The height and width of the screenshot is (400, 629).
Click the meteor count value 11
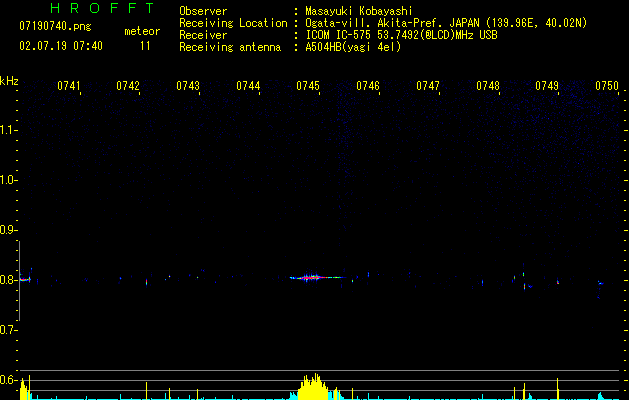145,46
